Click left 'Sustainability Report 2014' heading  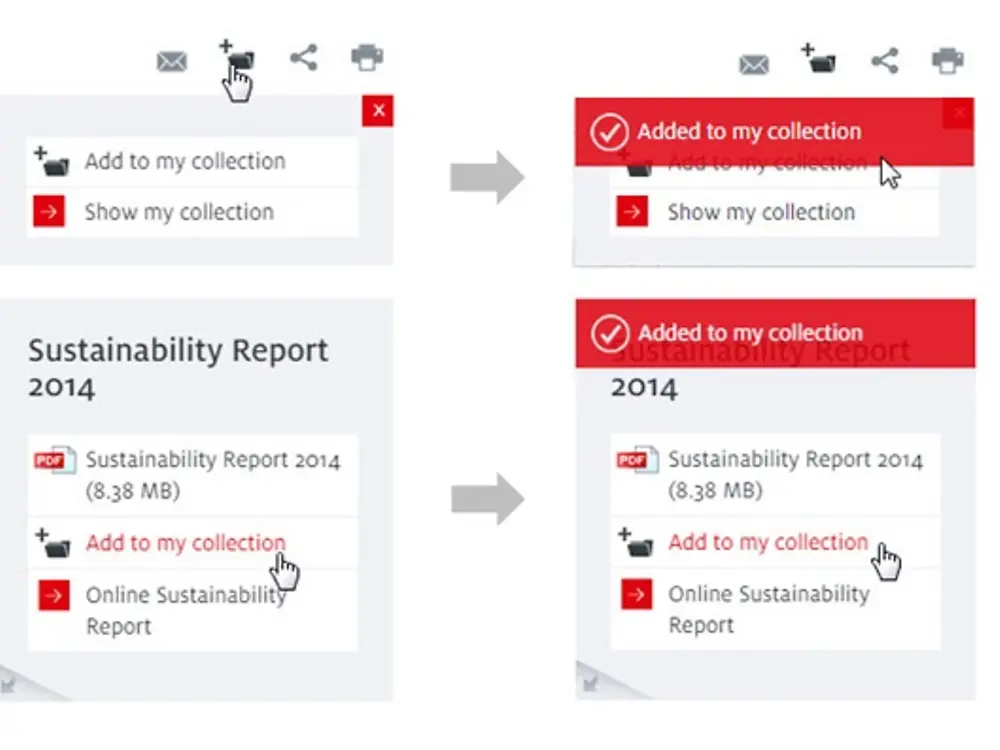tap(178, 368)
